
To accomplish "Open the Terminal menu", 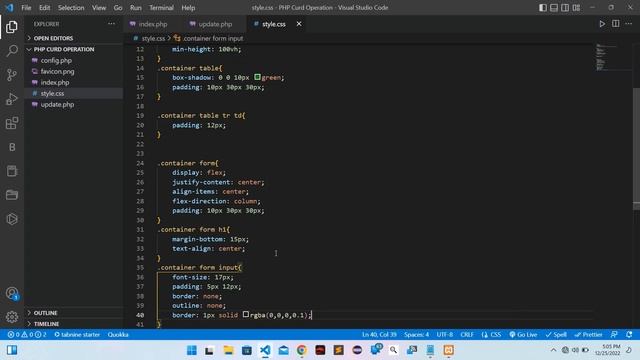I will pyautogui.click(x=161, y=8).
